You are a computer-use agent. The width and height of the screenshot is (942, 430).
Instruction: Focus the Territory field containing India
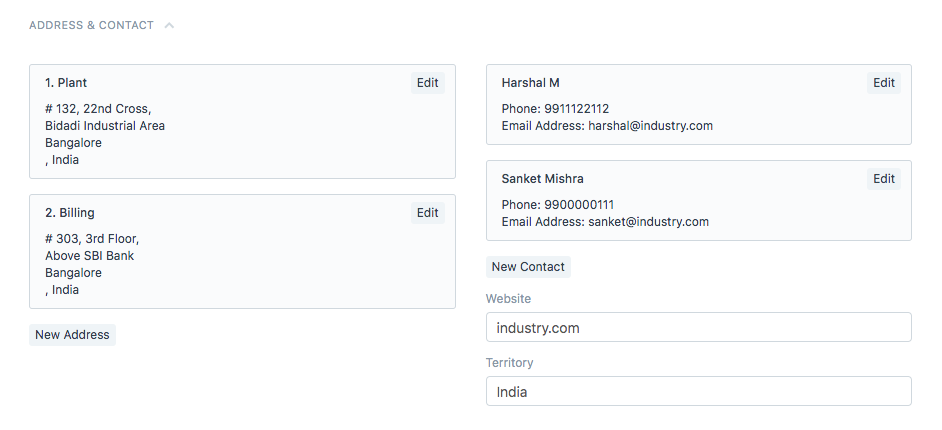[698, 392]
